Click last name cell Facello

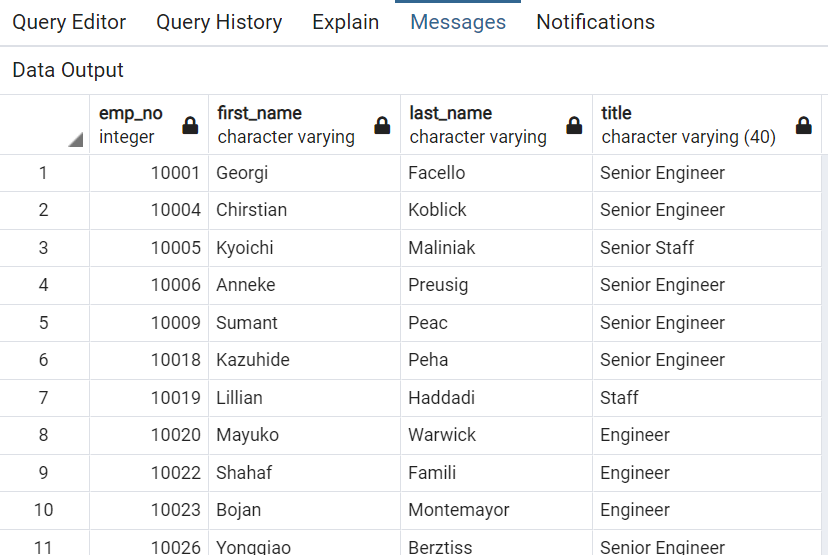click(496, 173)
